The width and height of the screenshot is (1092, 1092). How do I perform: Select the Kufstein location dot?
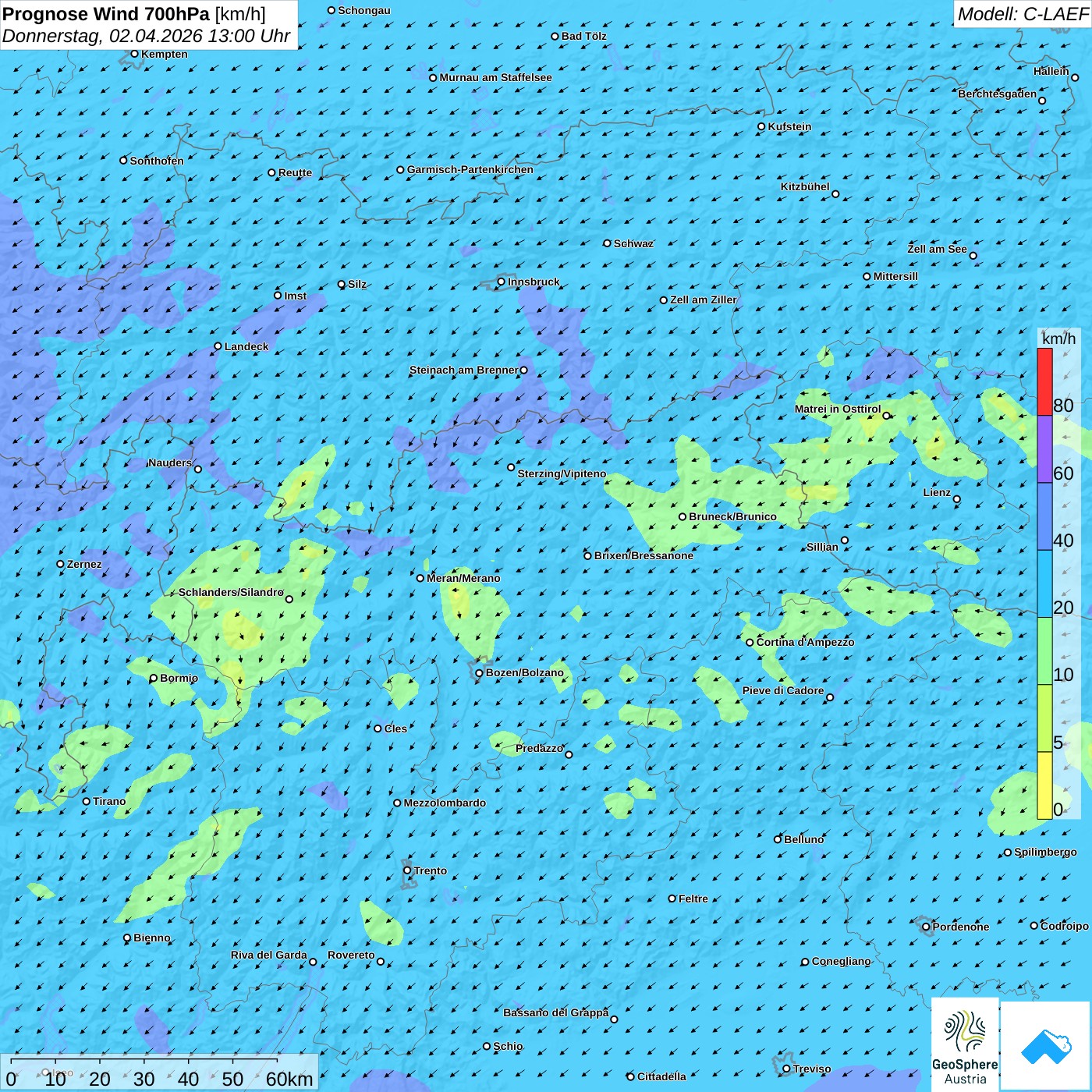pyautogui.click(x=762, y=126)
